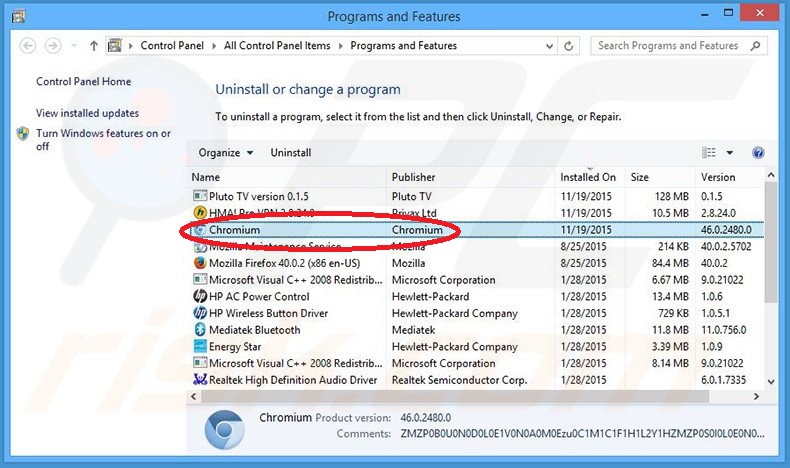
Task: Click the icon of the 6.67 MB Visual C++ row
Action: point(200,279)
